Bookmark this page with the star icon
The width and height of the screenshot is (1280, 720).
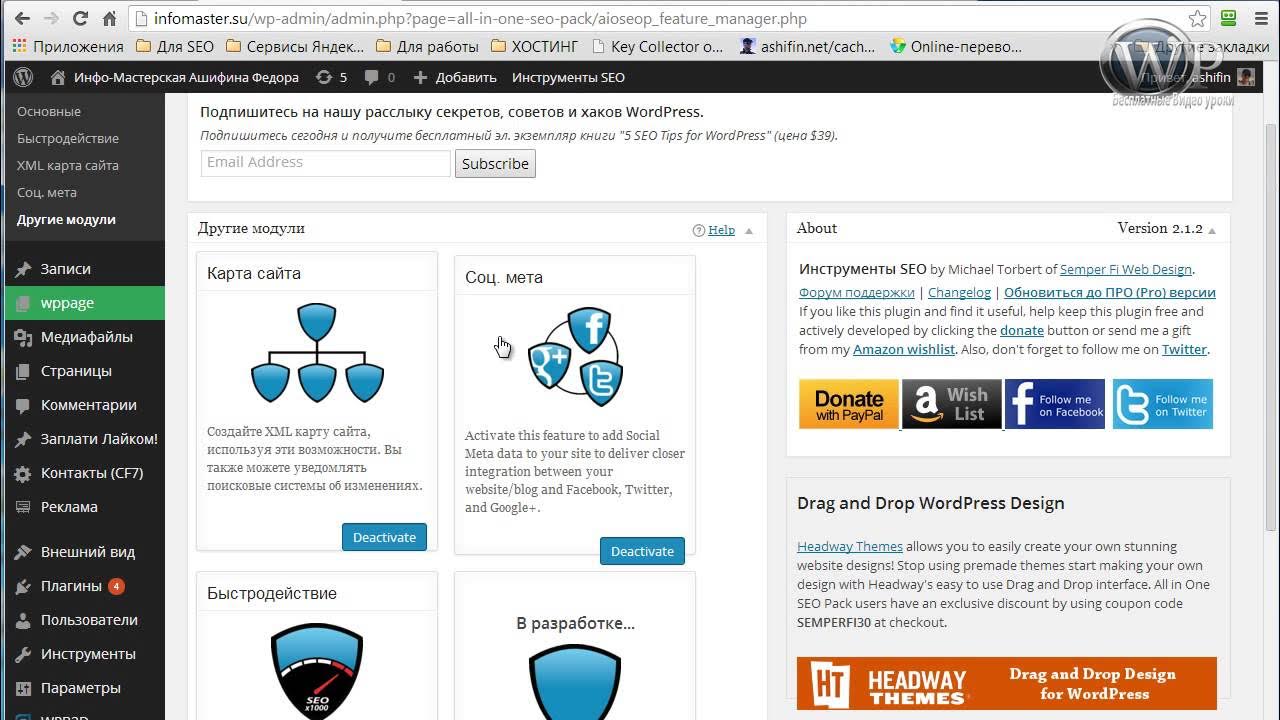click(1197, 19)
